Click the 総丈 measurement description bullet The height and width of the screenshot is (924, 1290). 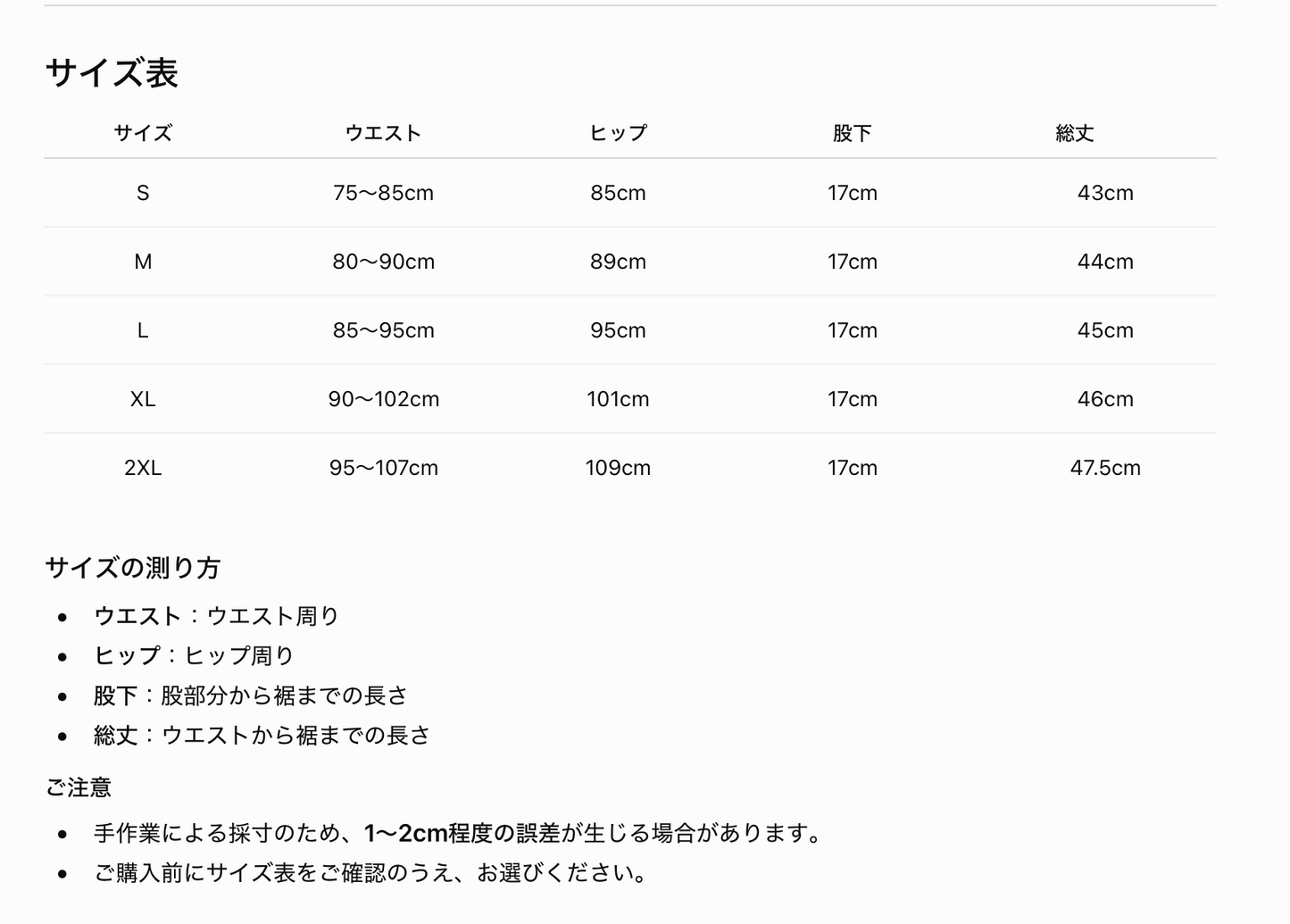tap(262, 736)
